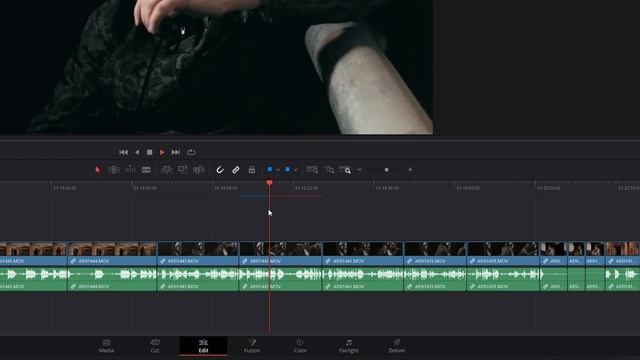Play the timeline in reverse
The height and width of the screenshot is (360, 640).
point(137,152)
